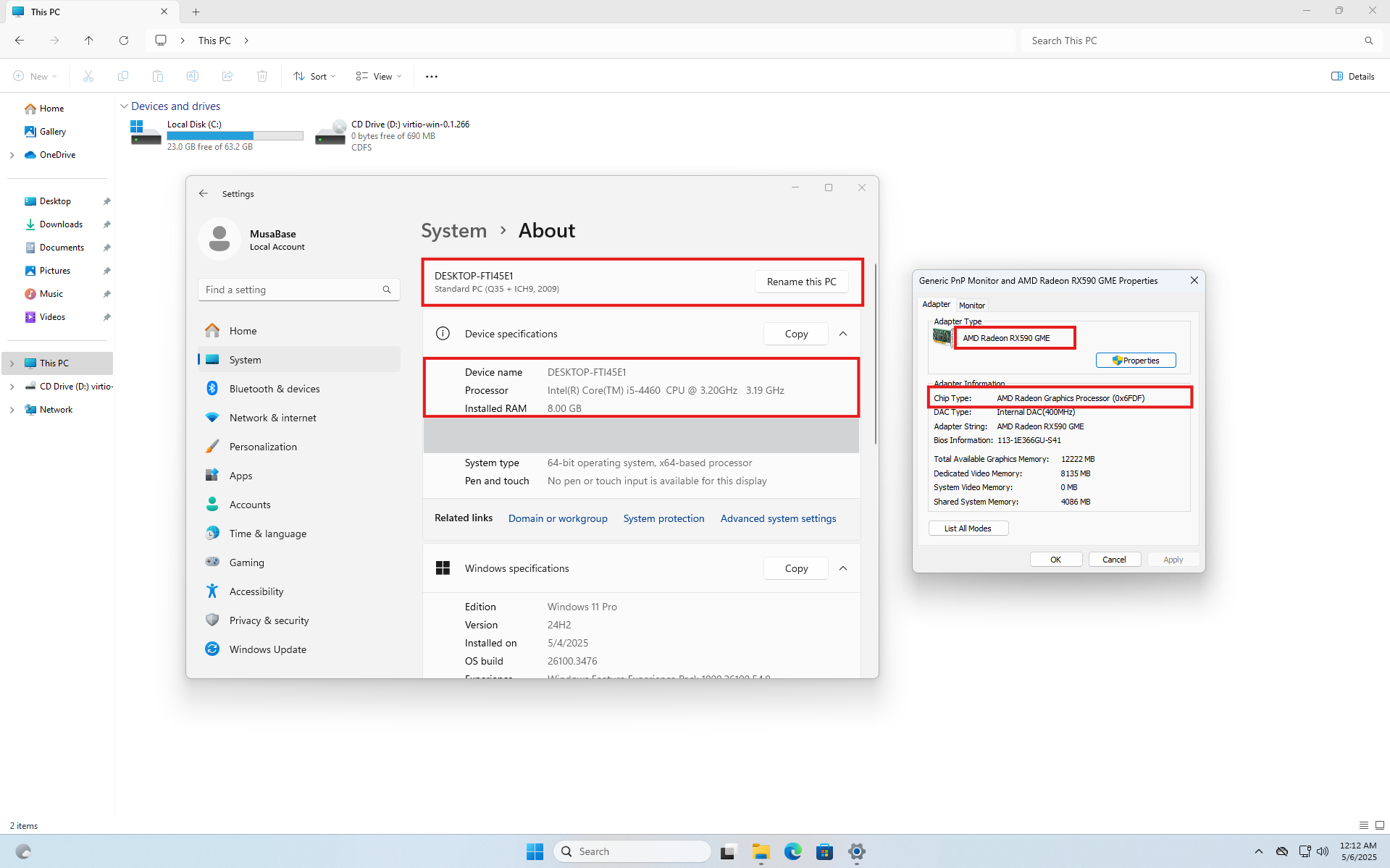This screenshot has height=868, width=1390.
Task: Open Microsoft Store from the taskbar
Action: click(x=825, y=851)
